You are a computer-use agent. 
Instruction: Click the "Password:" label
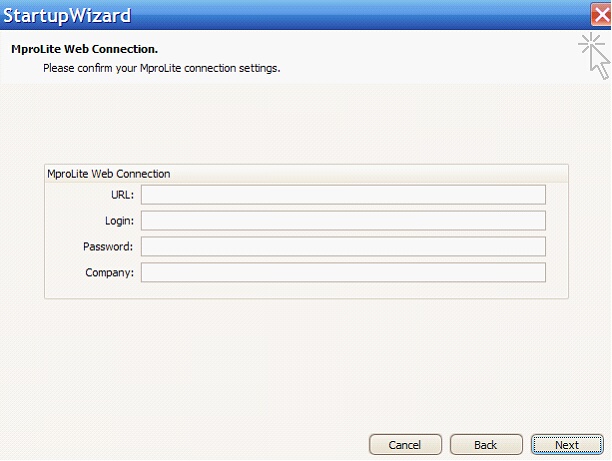108,247
